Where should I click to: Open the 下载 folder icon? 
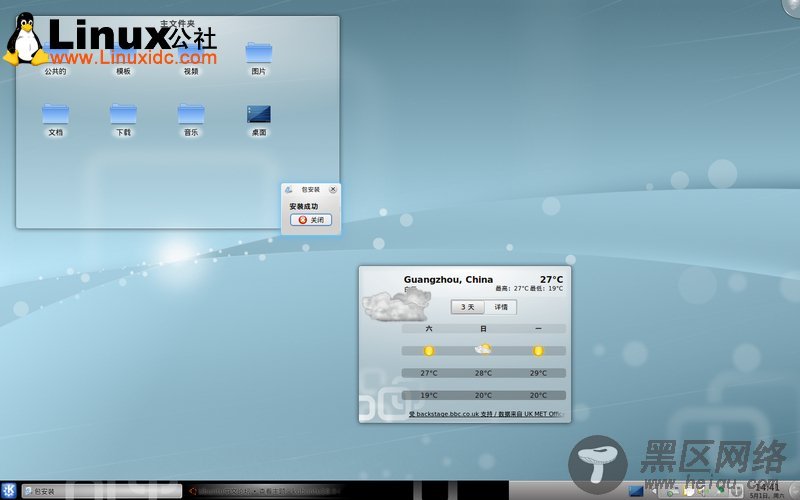(123, 114)
